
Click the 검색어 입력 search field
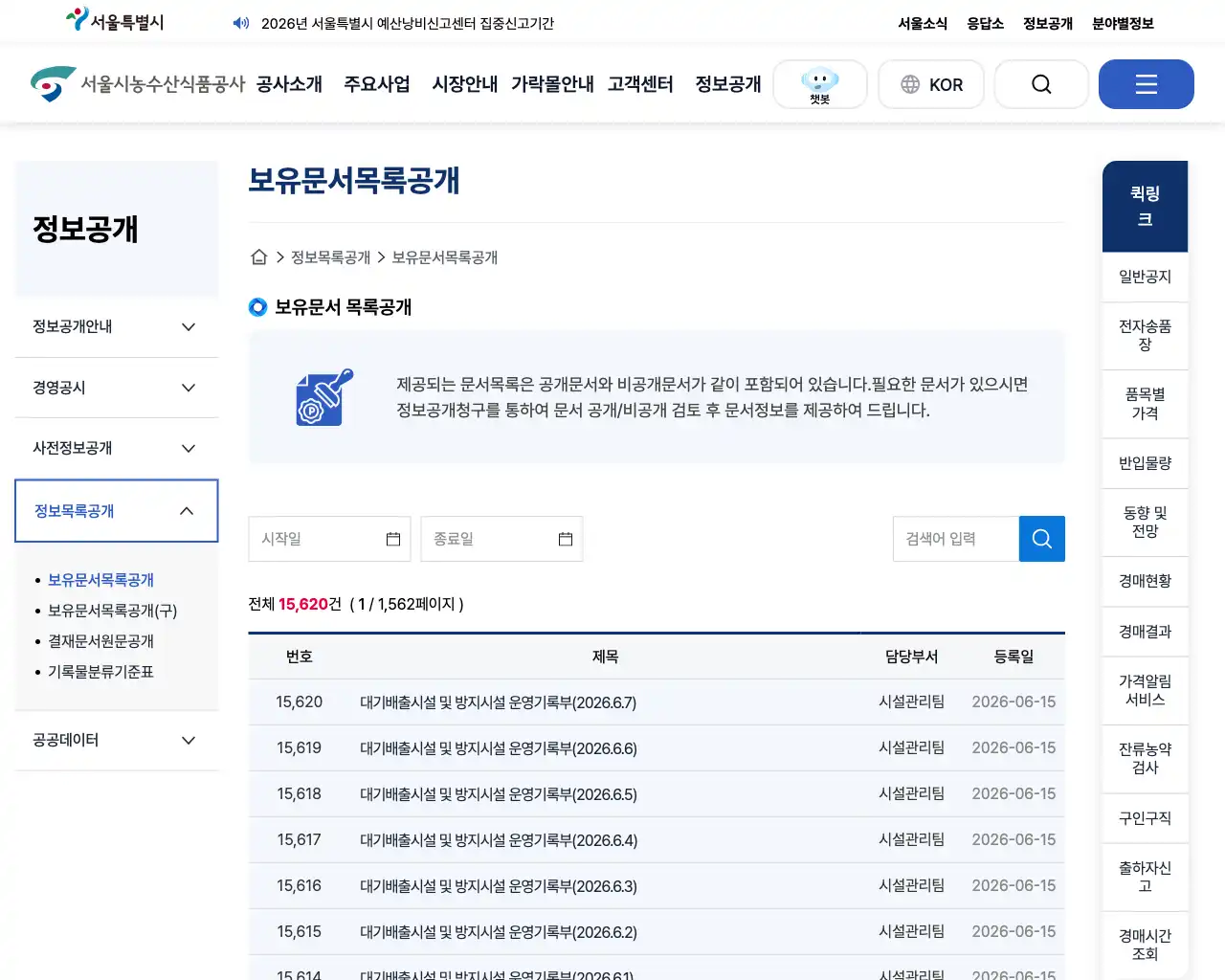956,539
